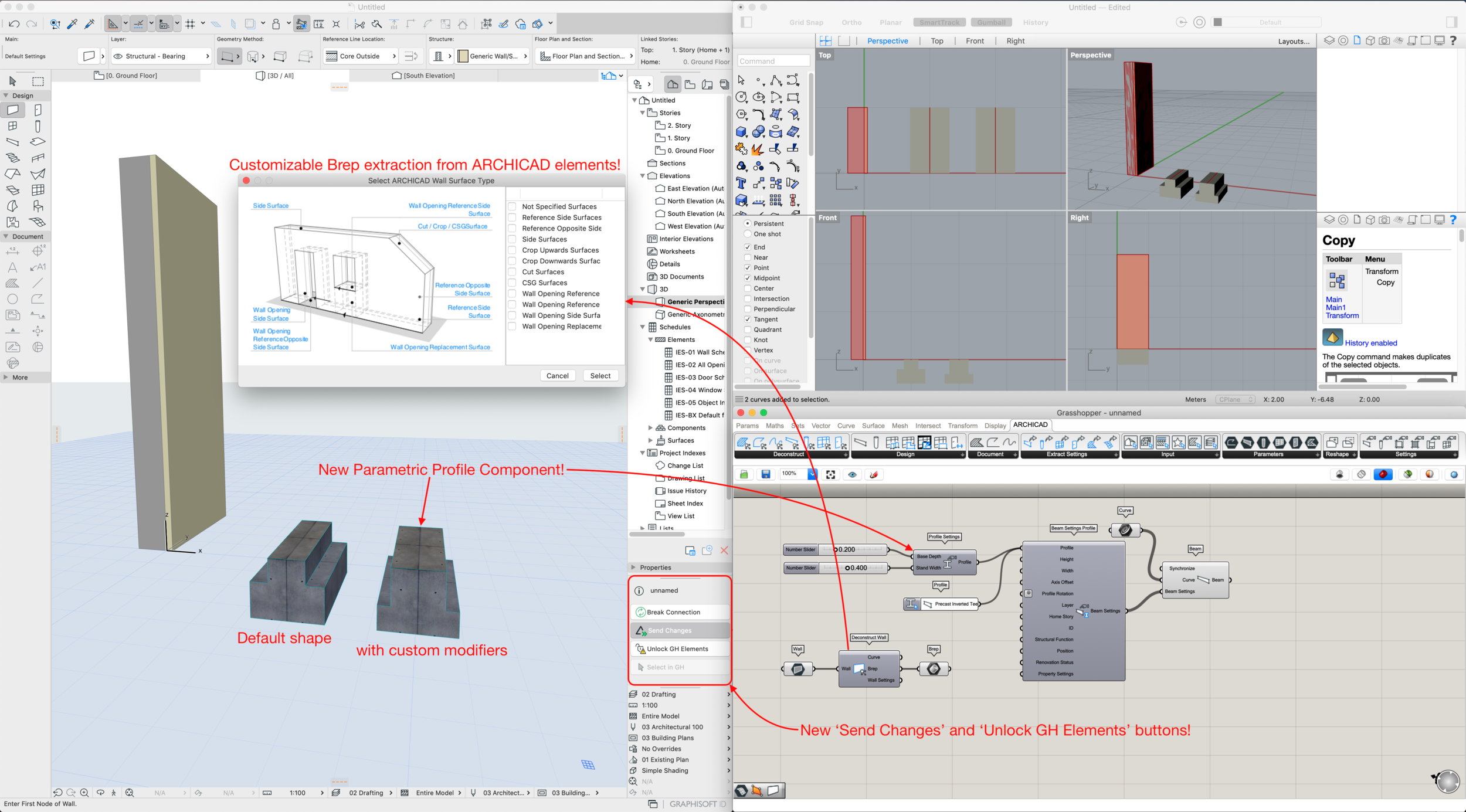The height and width of the screenshot is (812, 1466).
Task: Expand the Components tree node
Action: pyautogui.click(x=650, y=428)
